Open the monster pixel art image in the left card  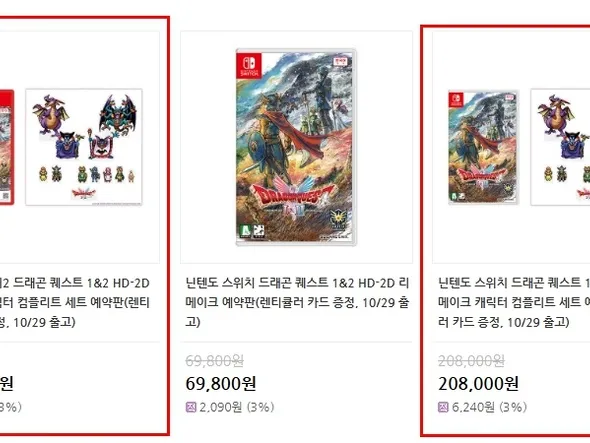(84, 147)
